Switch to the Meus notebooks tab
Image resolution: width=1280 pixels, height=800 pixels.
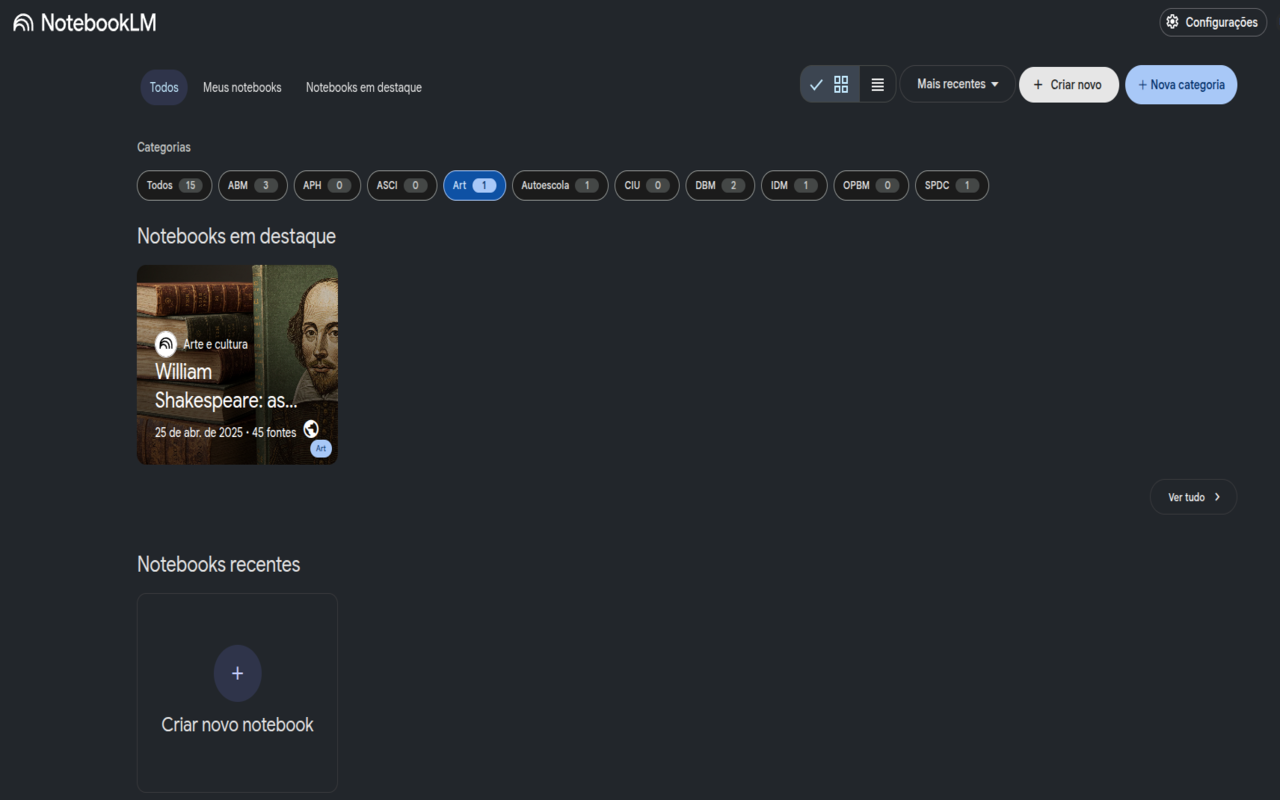(x=242, y=87)
